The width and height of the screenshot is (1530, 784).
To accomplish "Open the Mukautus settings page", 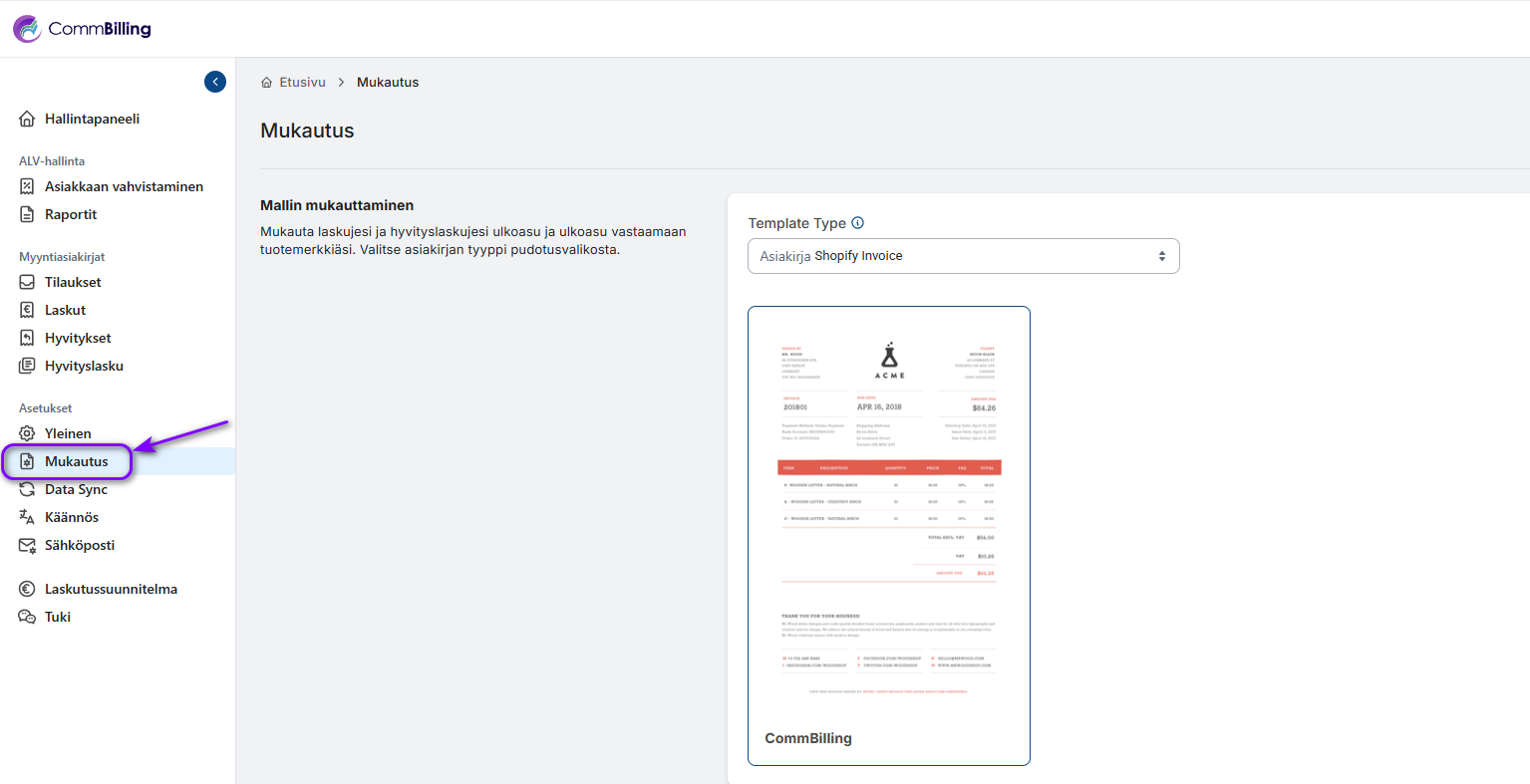I will pos(76,461).
